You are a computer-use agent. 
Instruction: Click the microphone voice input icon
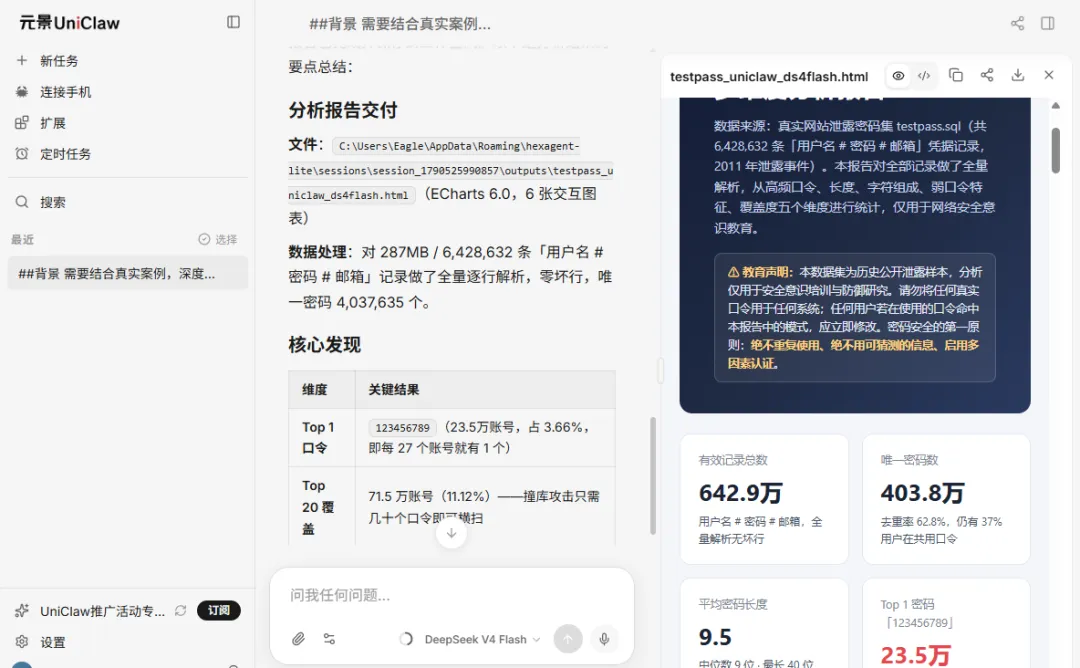tap(604, 639)
